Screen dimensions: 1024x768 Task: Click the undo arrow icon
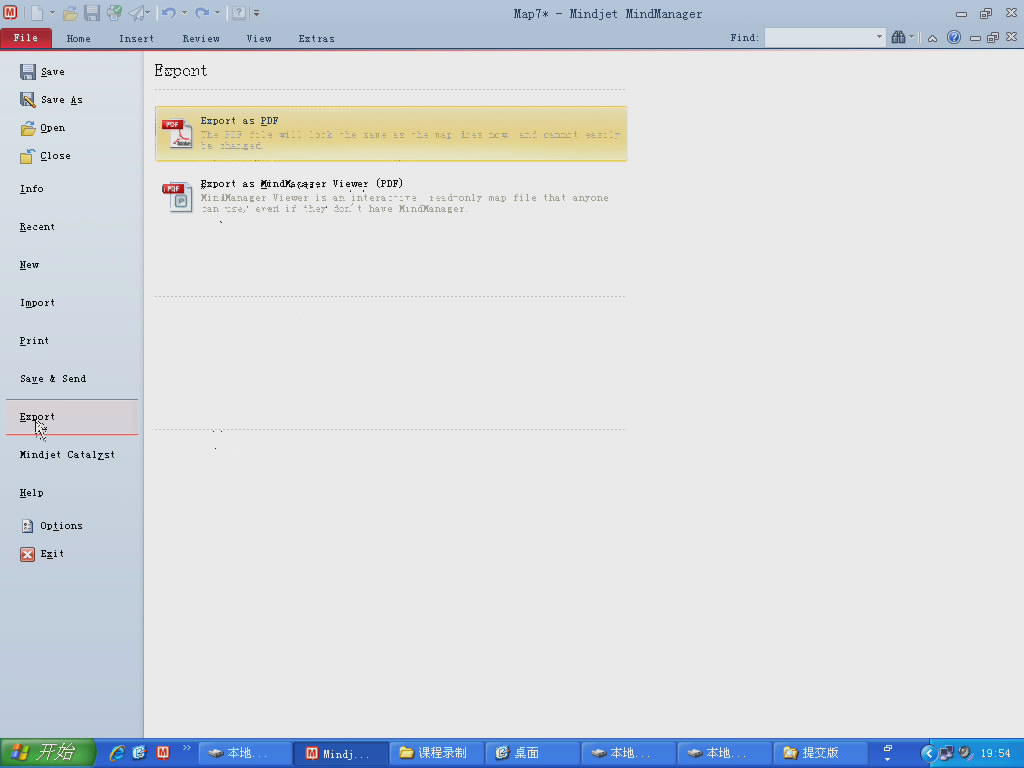click(x=168, y=12)
